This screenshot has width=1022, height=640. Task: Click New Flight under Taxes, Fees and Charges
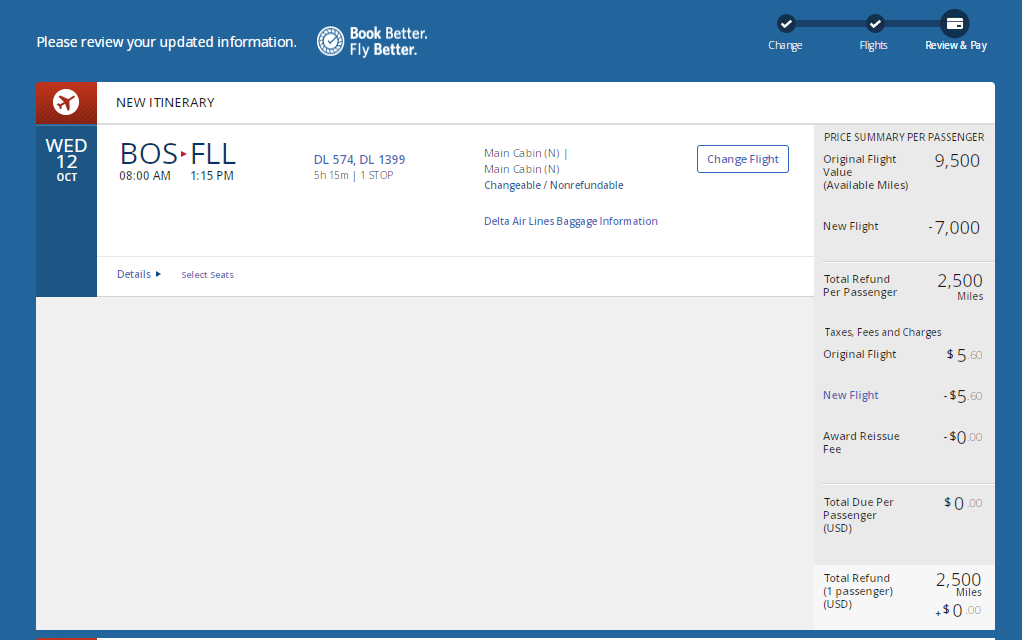pyautogui.click(x=850, y=395)
